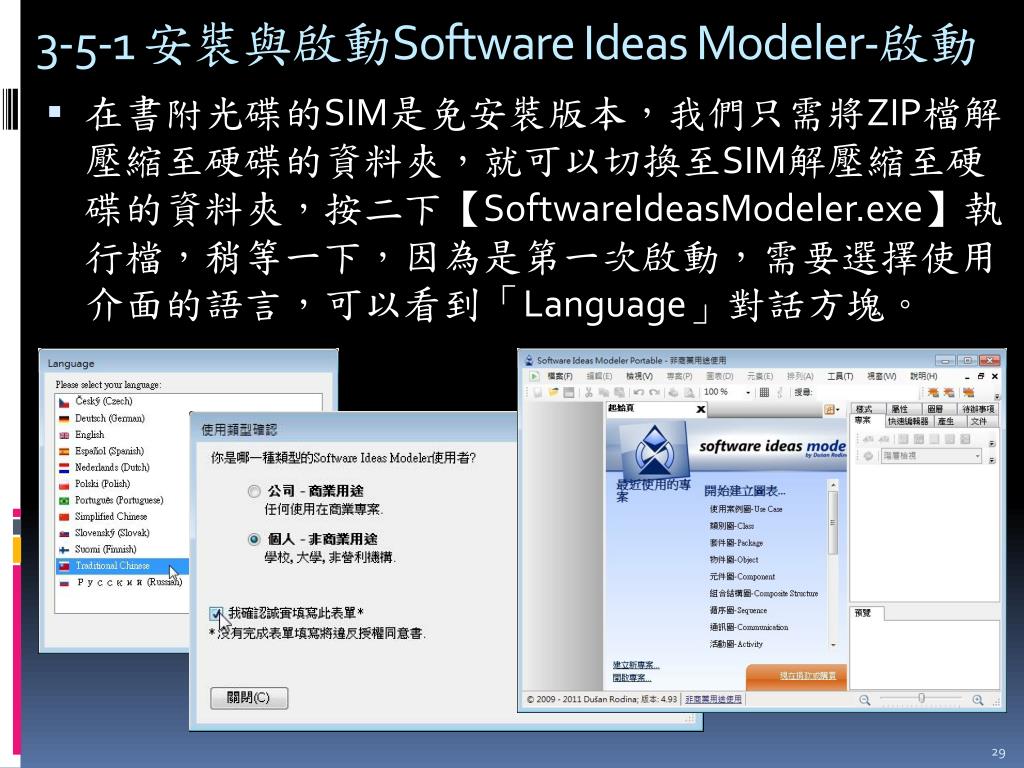Click 元件圖-Component diagram entry

742,577
